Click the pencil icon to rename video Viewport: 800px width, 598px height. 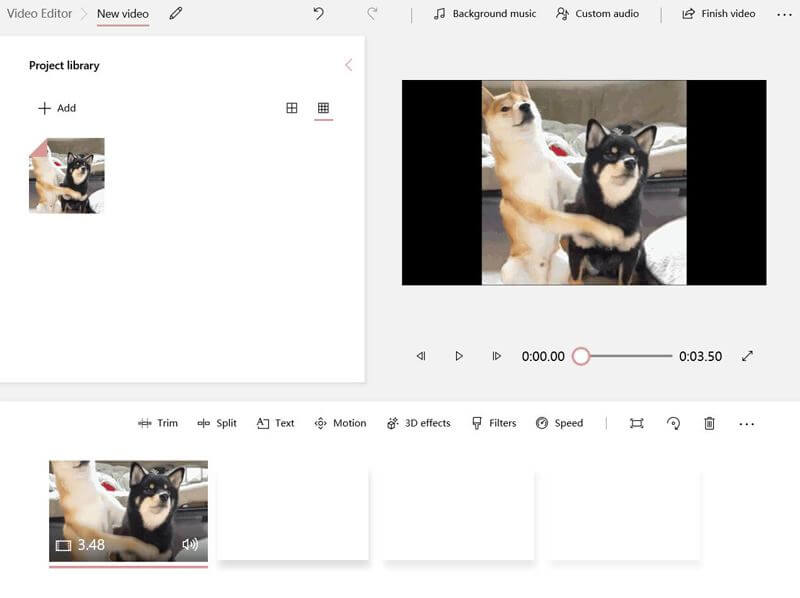point(176,14)
